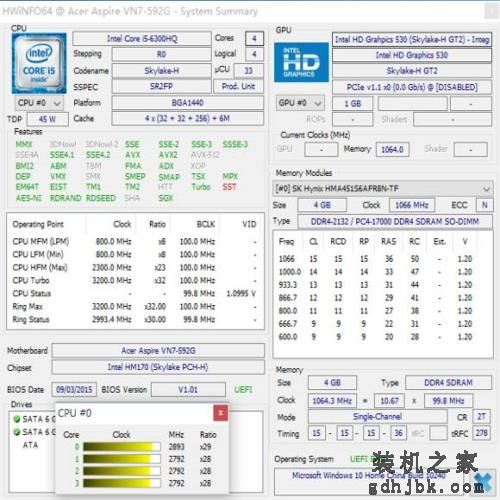This screenshot has height=500, width=500.
Task: Click the Logical processor count field
Action: (254, 54)
